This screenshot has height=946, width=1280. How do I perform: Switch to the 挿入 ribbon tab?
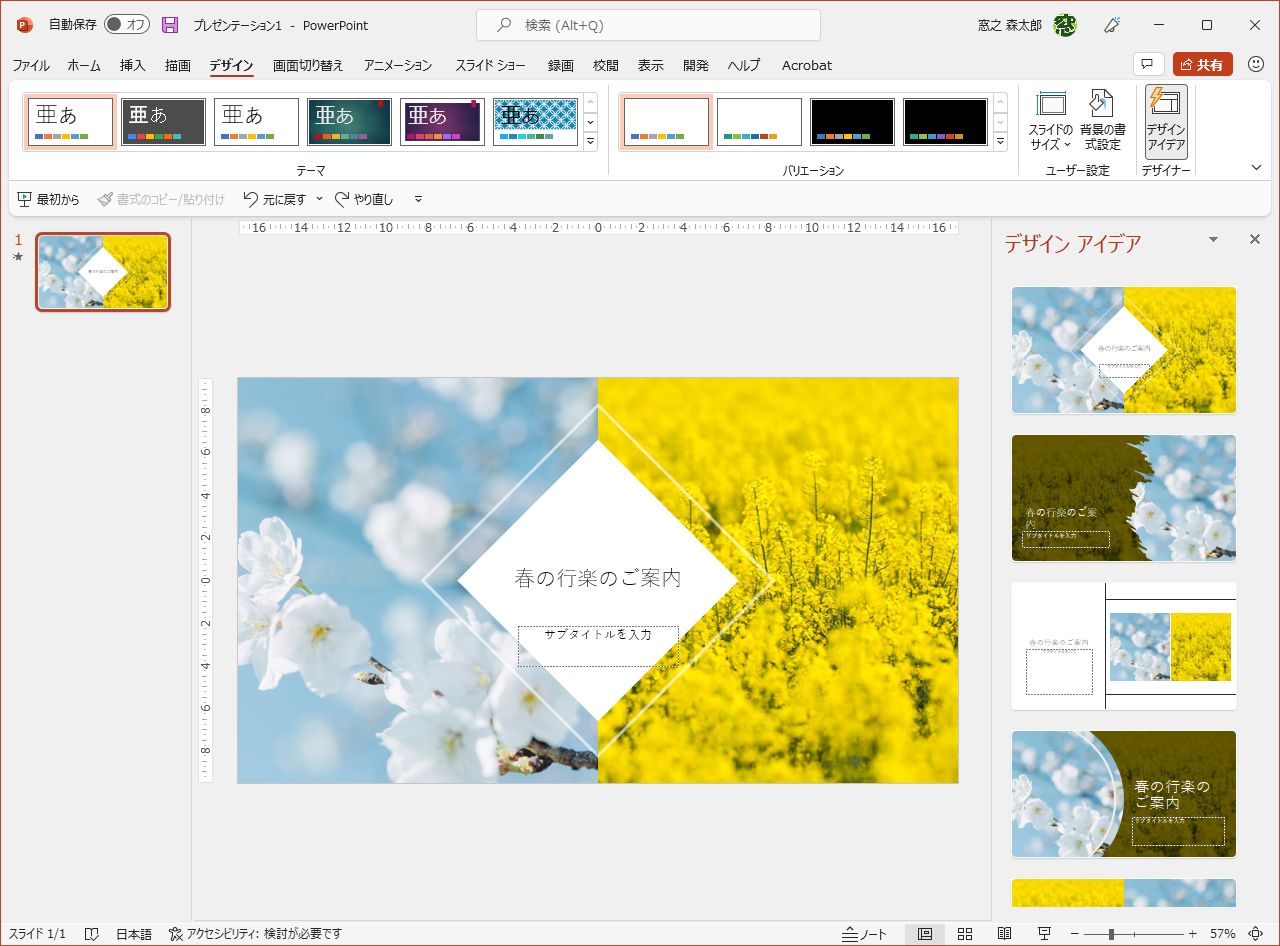[x=132, y=65]
